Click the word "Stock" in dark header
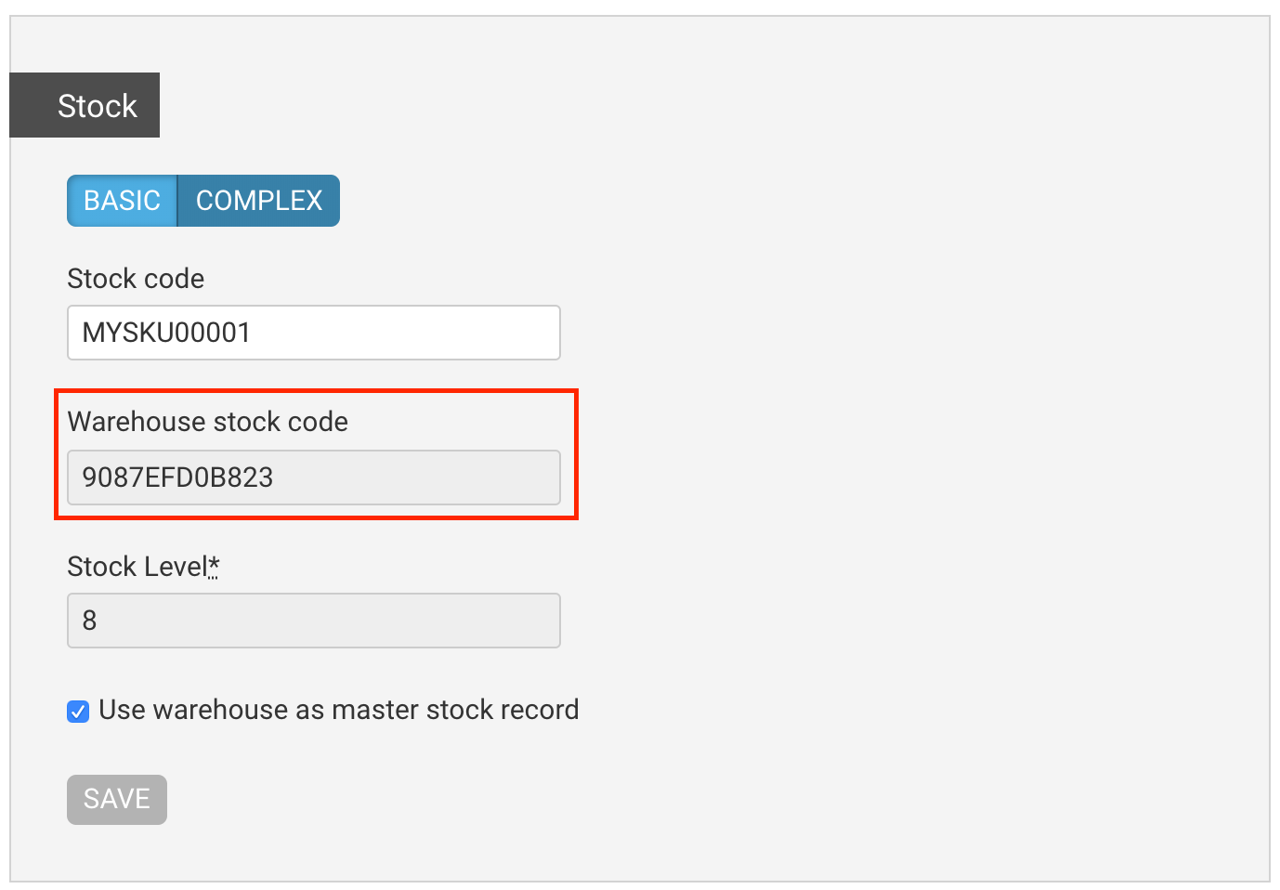Viewport: 1280px width, 890px height. [x=97, y=106]
